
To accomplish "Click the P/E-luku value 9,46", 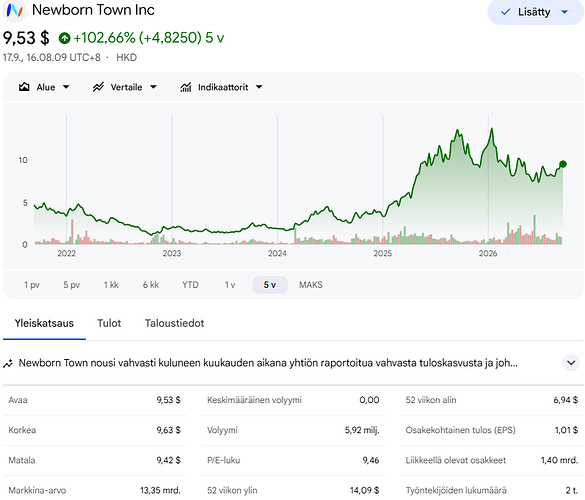I will [371, 460].
